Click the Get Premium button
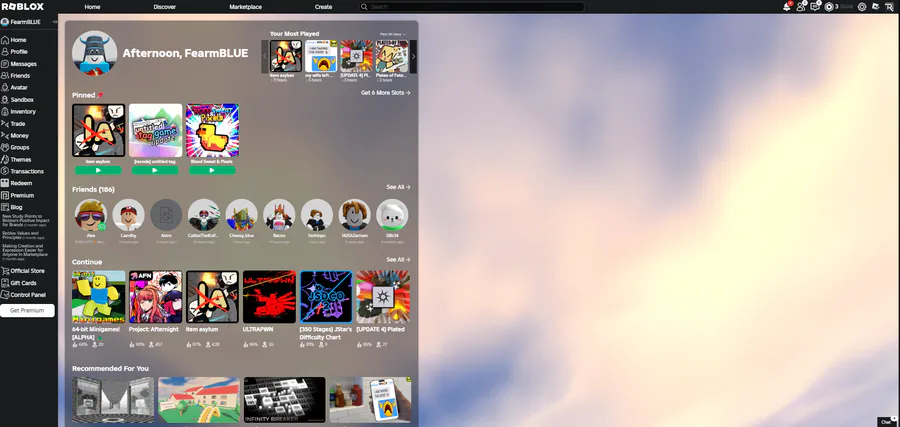The height and width of the screenshot is (427, 900). coord(27,310)
